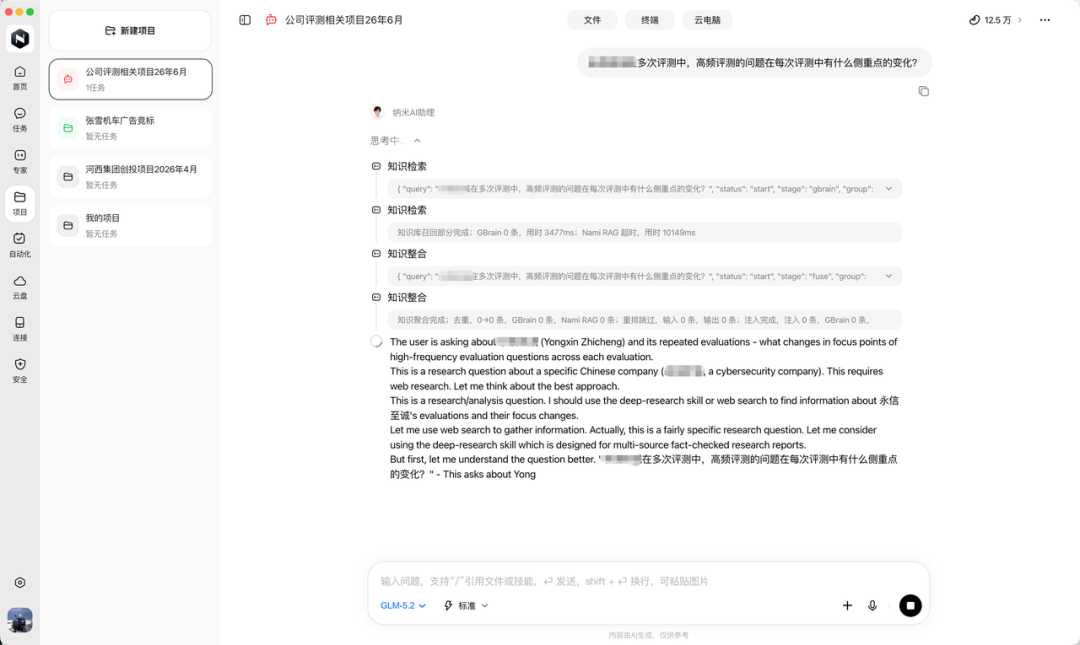Expand the 12.5万 credits chevron
The height and width of the screenshot is (645, 1080).
coord(1020,20)
